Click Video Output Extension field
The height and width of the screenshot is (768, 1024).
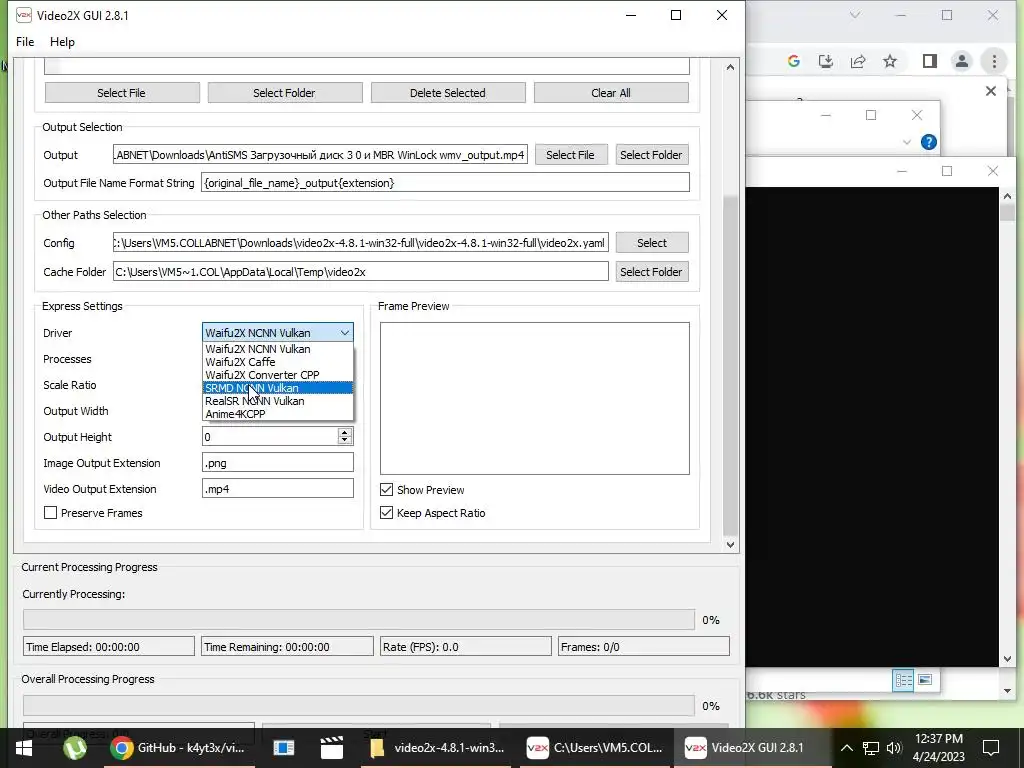[278, 488]
